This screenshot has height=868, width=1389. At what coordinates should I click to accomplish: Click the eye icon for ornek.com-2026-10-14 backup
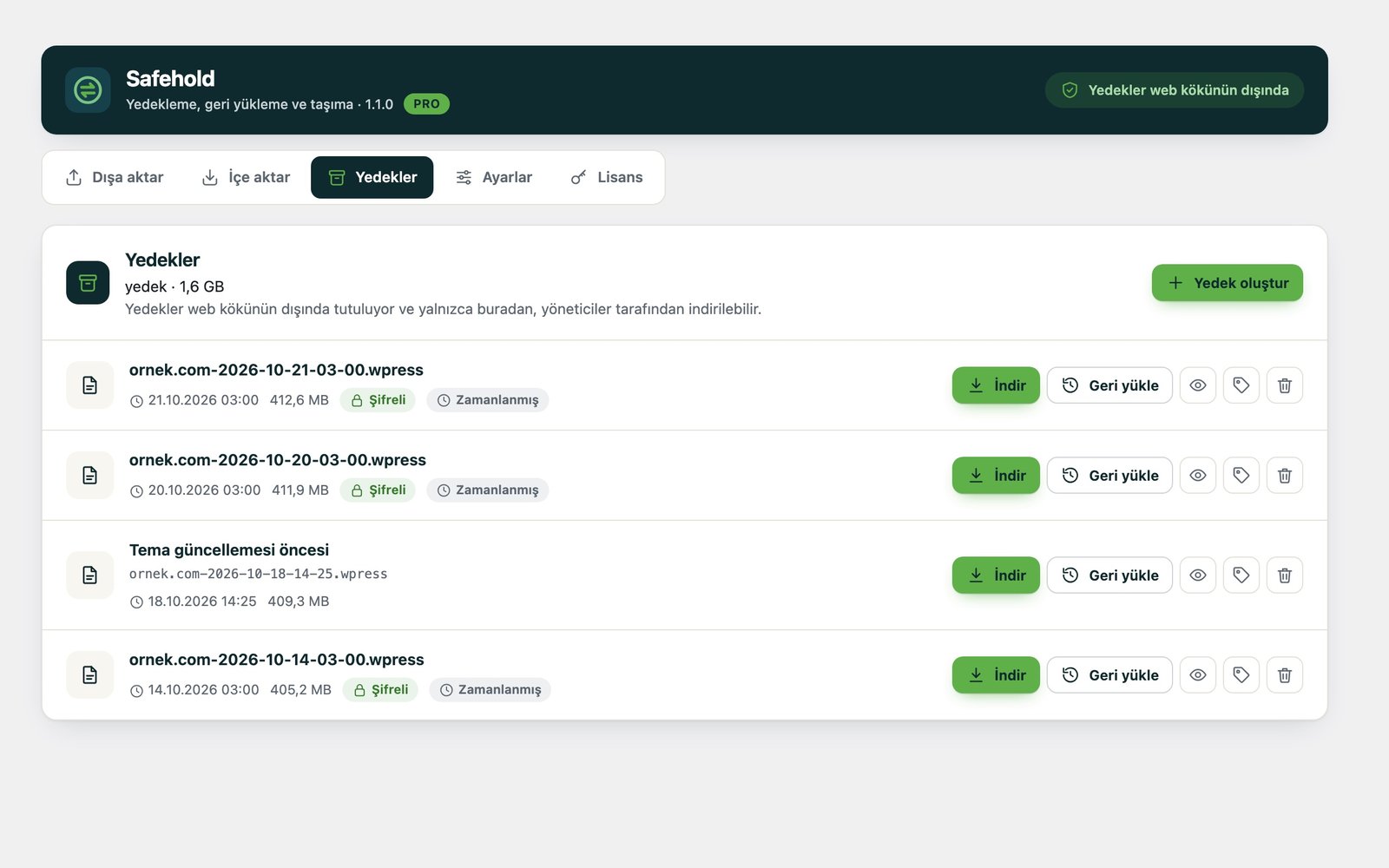tap(1198, 675)
